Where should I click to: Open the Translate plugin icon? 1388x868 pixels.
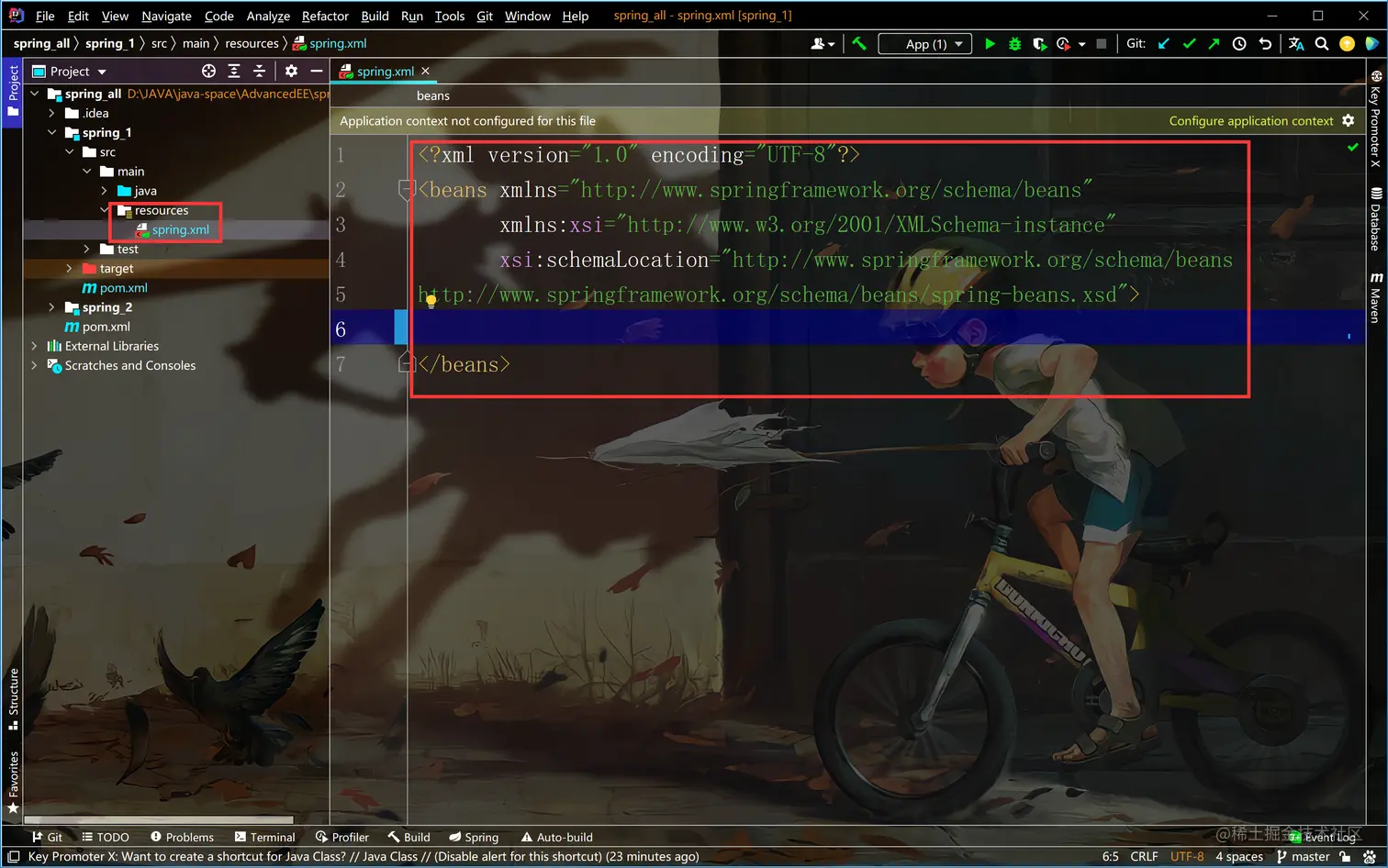pos(1296,43)
